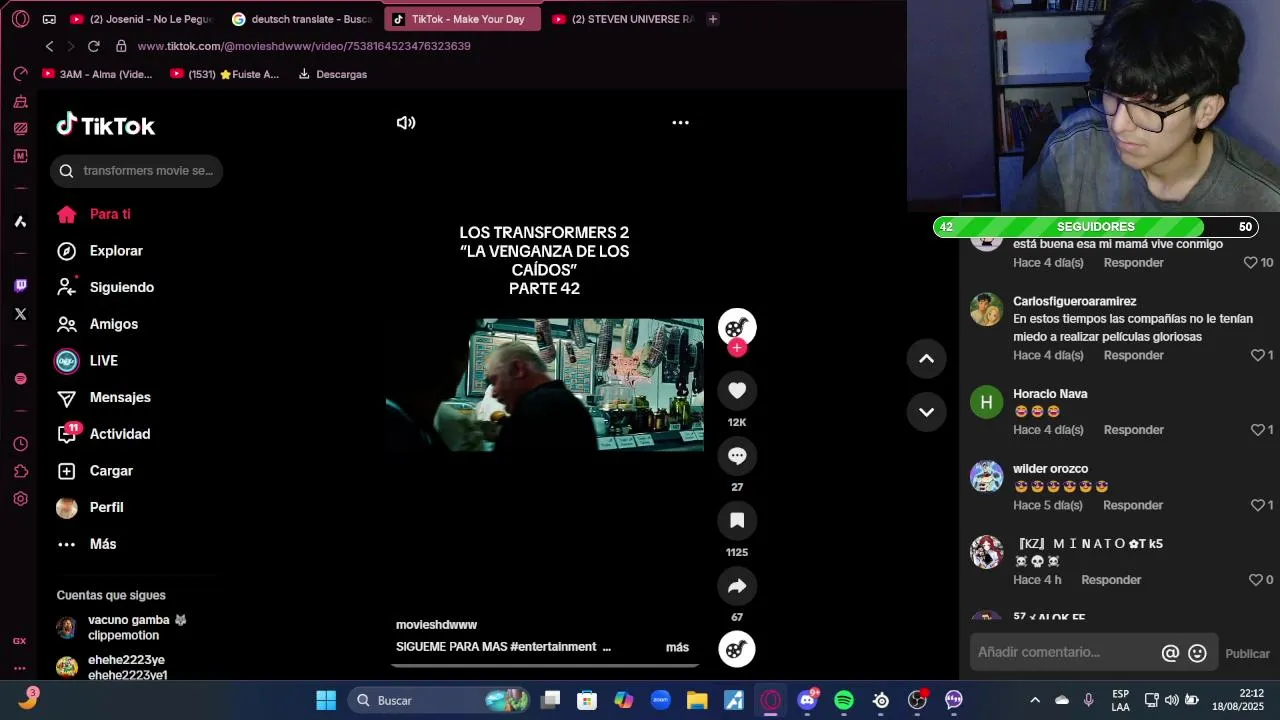Reload the current page
Screen dimensions: 1280x720
[x=93, y=46]
